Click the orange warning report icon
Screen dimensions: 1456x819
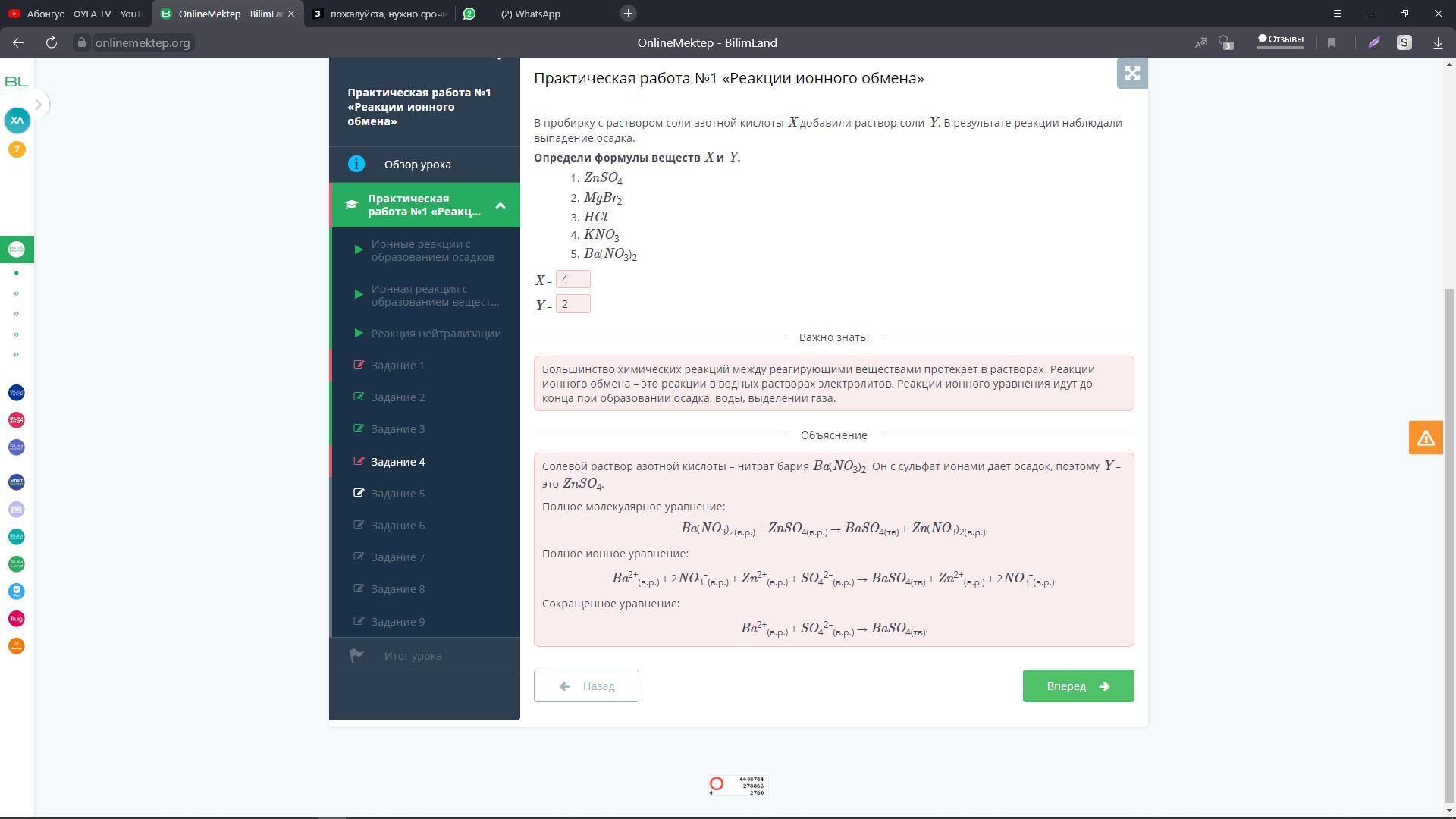[1425, 438]
